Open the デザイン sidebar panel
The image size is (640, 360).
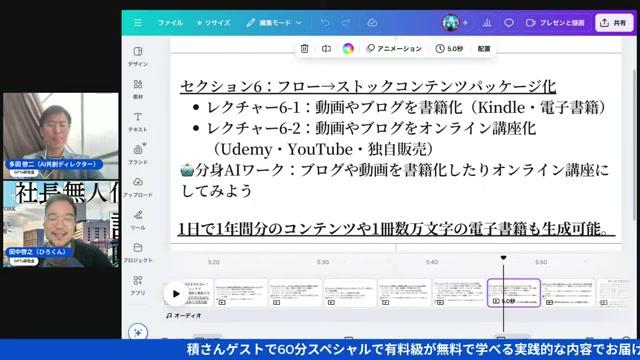138,57
